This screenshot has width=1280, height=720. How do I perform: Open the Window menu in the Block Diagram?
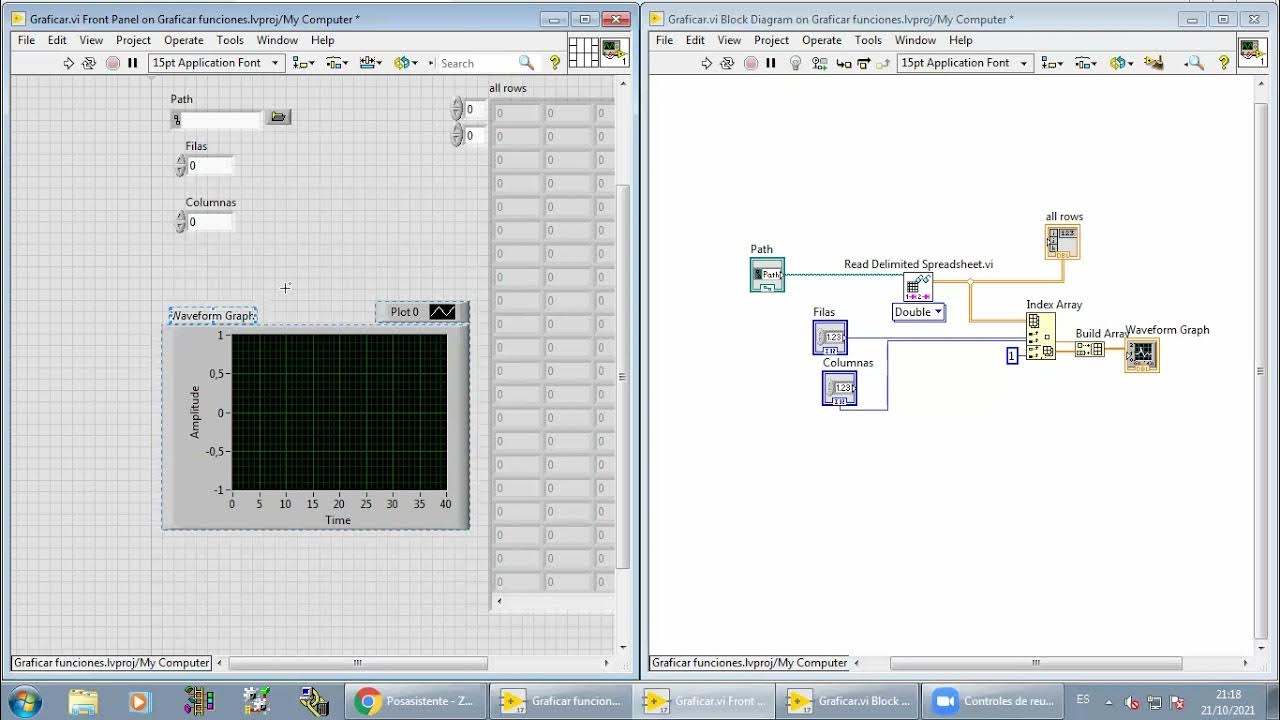click(915, 40)
